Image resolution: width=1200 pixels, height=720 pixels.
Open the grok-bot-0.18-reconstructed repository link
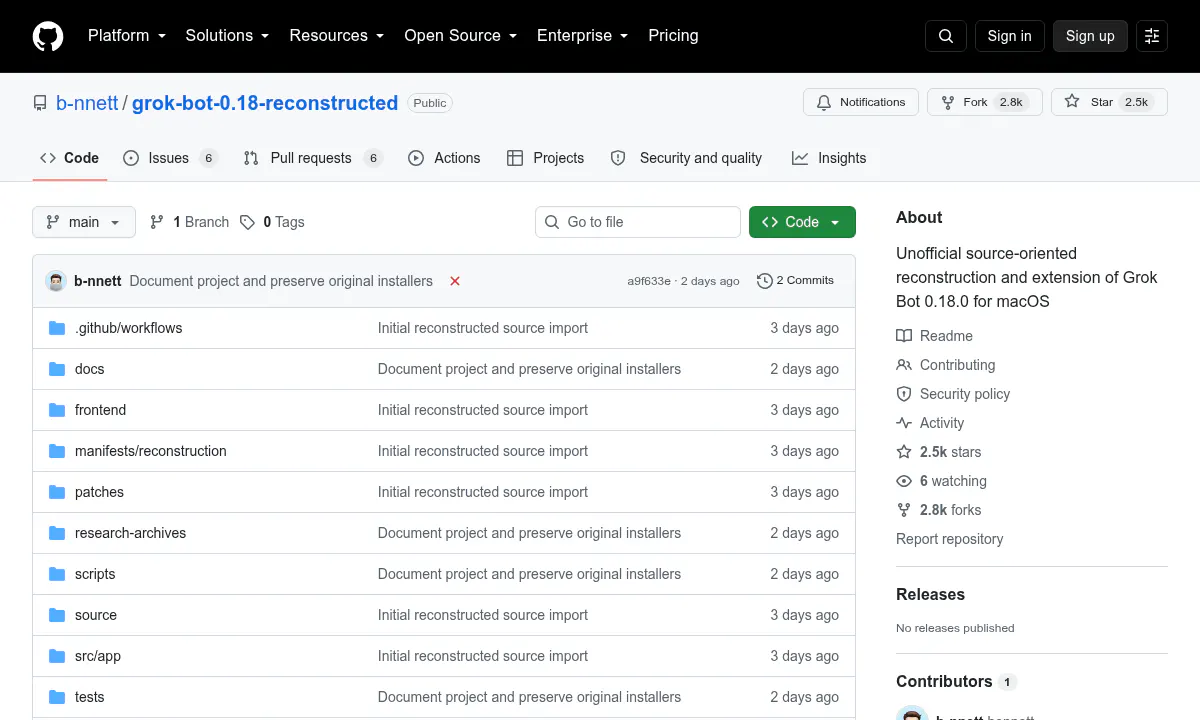click(265, 103)
